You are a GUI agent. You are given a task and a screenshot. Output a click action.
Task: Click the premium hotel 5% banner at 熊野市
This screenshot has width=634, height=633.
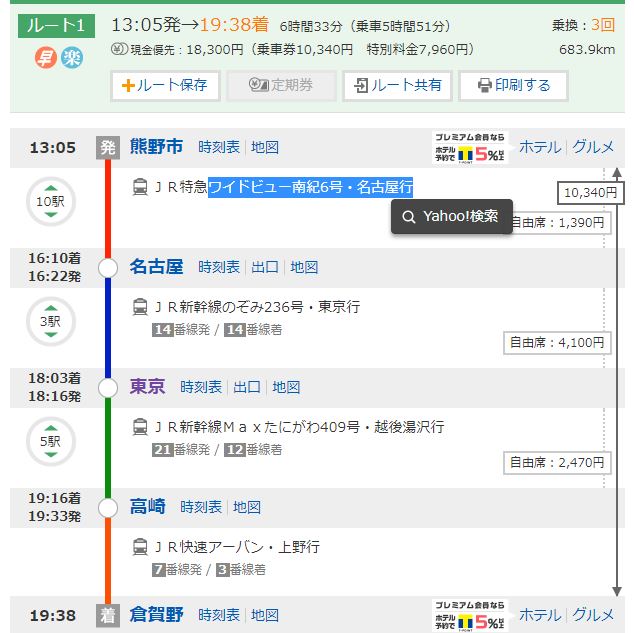click(x=470, y=147)
